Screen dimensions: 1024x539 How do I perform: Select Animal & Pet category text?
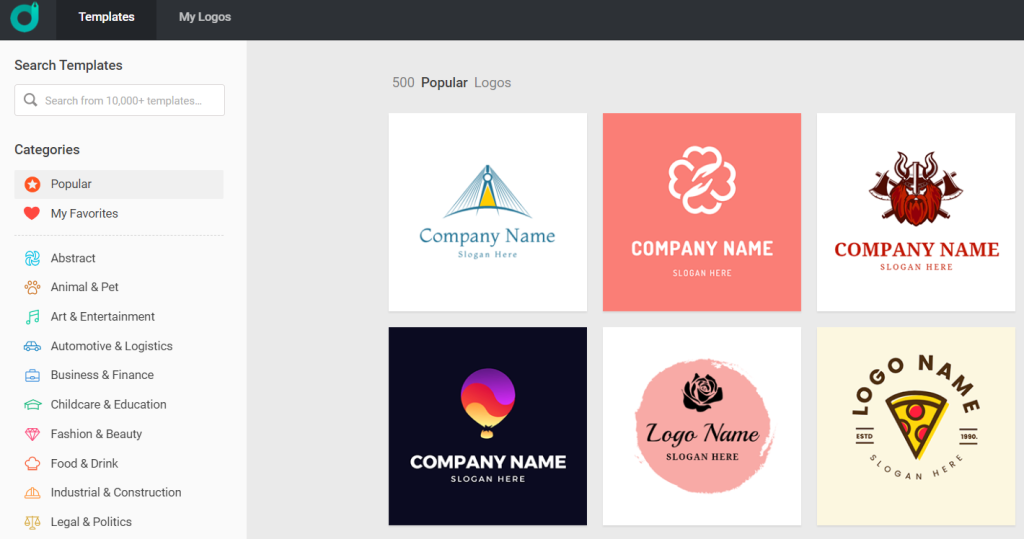[x=85, y=287]
